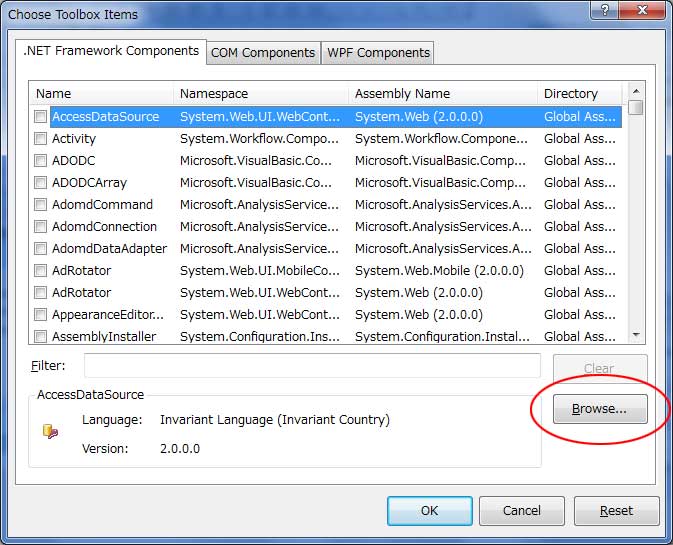This screenshot has width=673, height=545.
Task: Click System.Web.Mobile (2.0.0.0) assembly cell
Action: click(x=439, y=271)
